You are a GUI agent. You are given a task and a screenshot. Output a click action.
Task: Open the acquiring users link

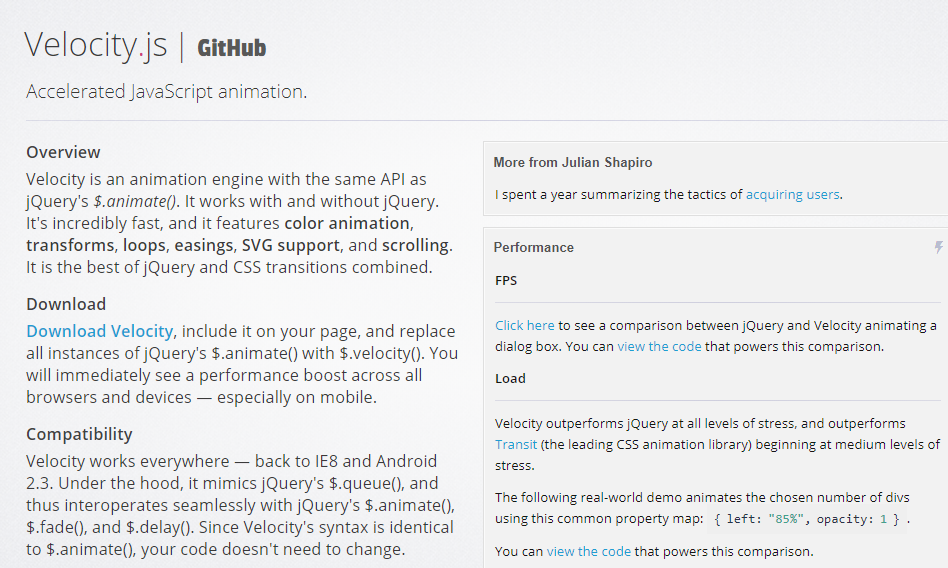793,194
